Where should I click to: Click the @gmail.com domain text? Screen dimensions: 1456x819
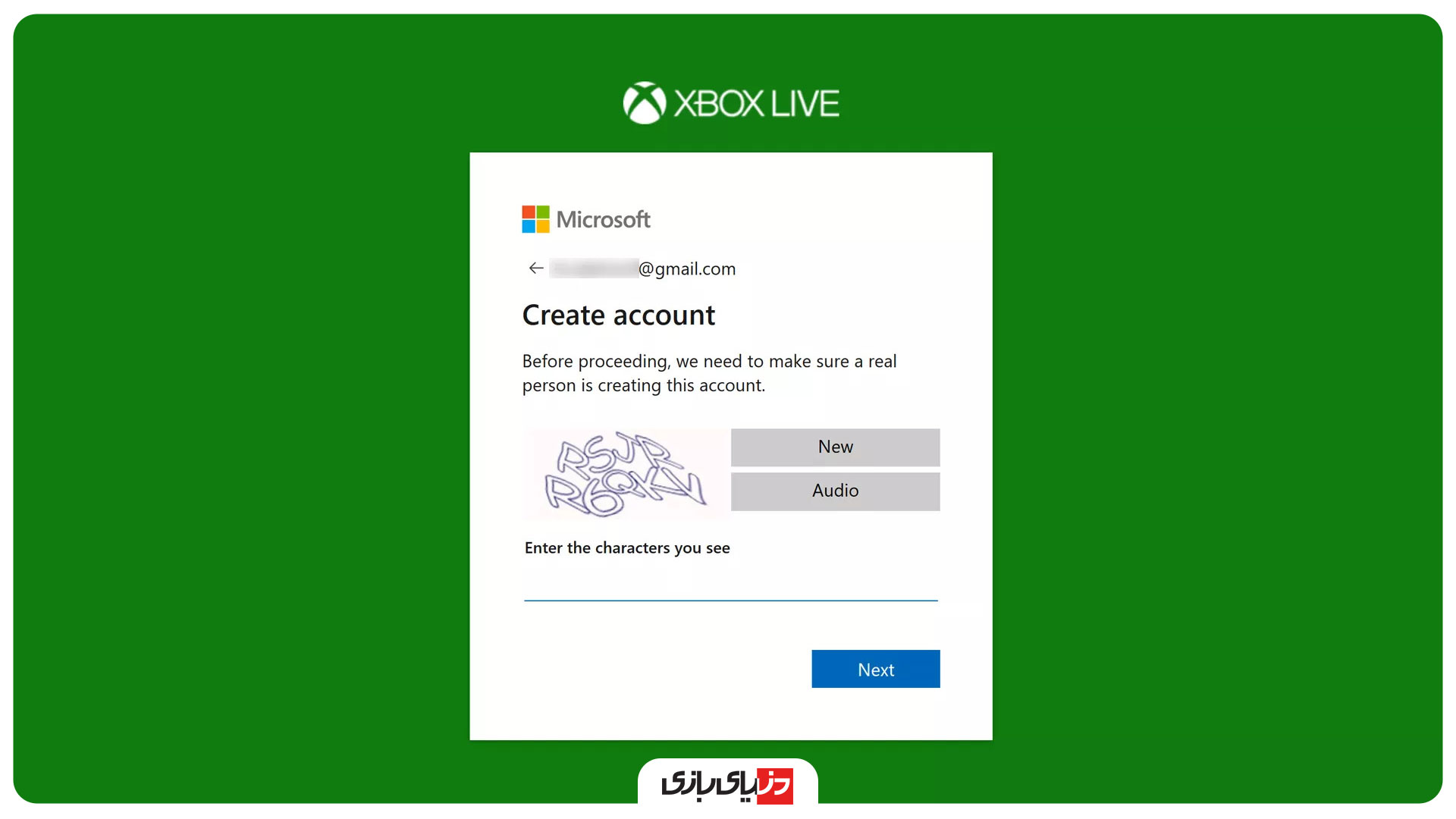[687, 268]
